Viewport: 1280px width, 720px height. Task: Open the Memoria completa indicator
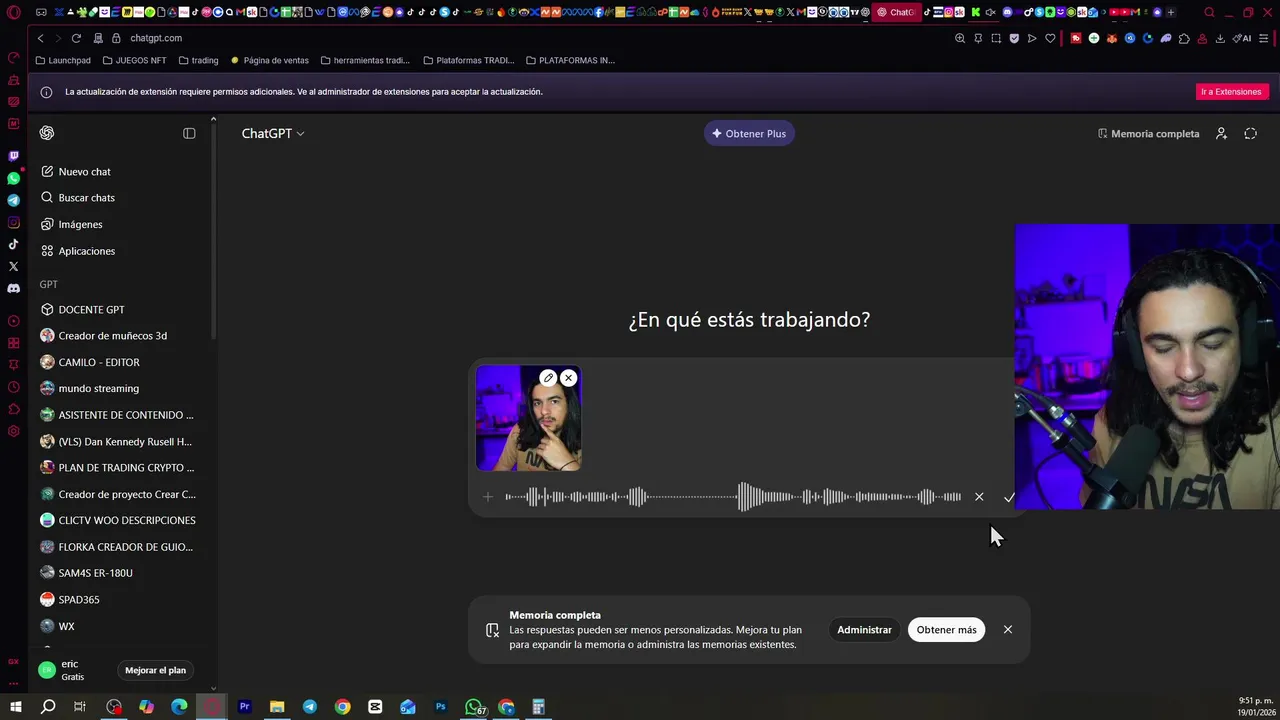(1148, 134)
